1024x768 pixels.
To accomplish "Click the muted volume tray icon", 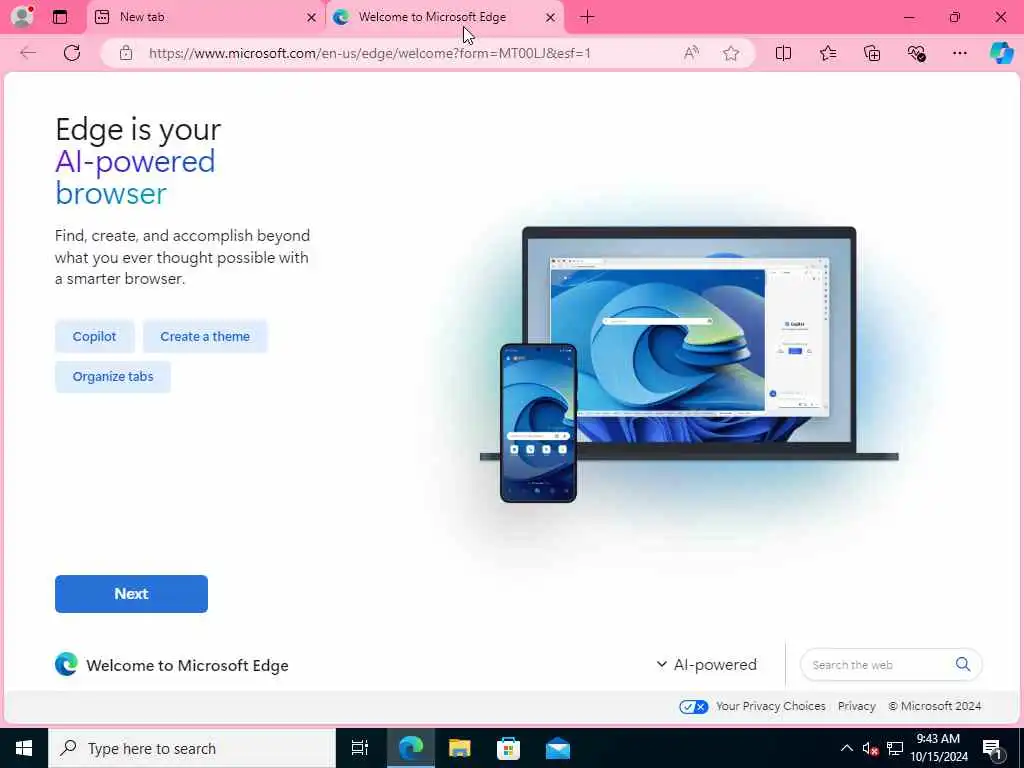I will (x=870, y=748).
